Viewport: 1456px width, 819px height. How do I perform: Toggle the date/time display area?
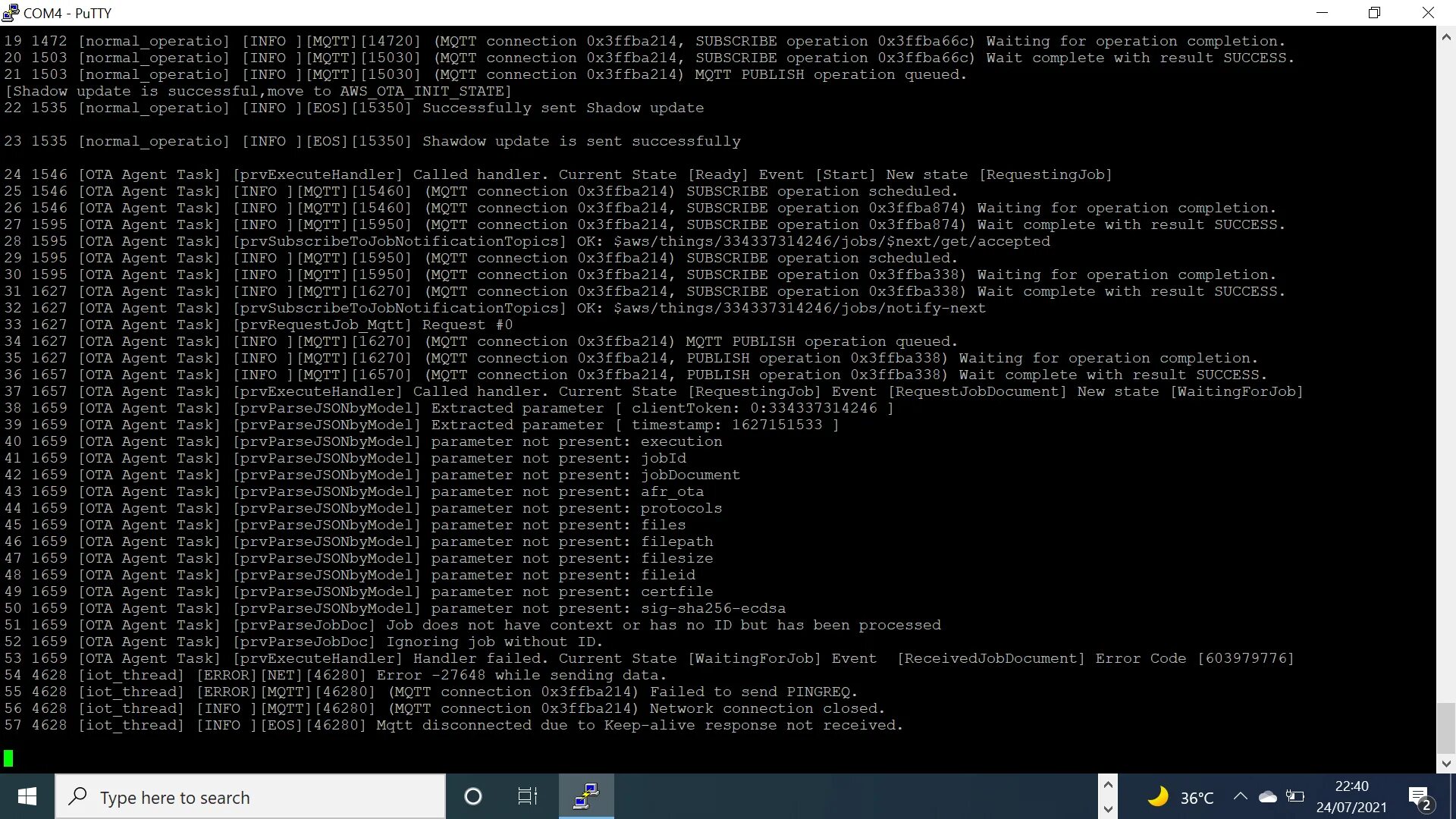[1355, 797]
